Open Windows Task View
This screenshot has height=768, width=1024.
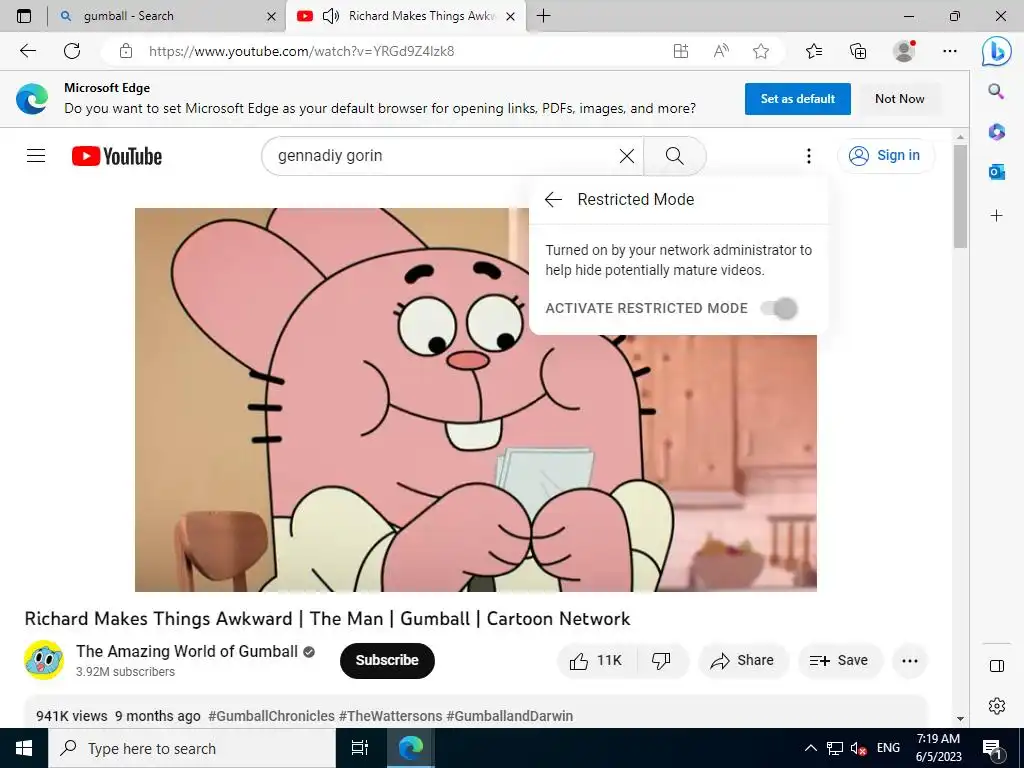[x=360, y=748]
